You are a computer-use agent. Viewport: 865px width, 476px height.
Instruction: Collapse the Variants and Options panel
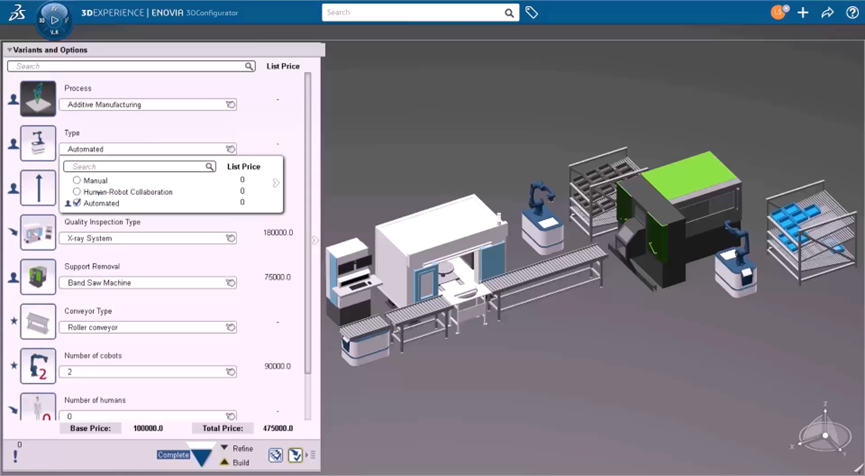[10, 50]
